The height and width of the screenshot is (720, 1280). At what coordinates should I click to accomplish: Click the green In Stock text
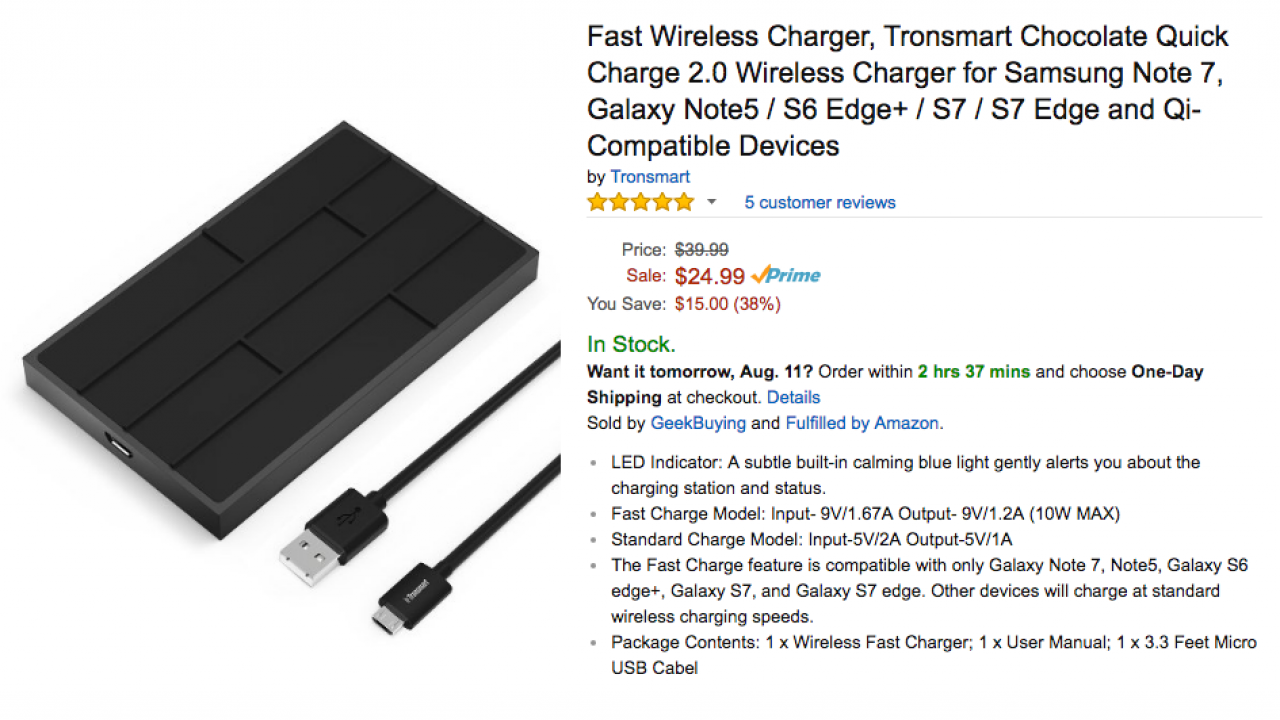[x=631, y=345]
